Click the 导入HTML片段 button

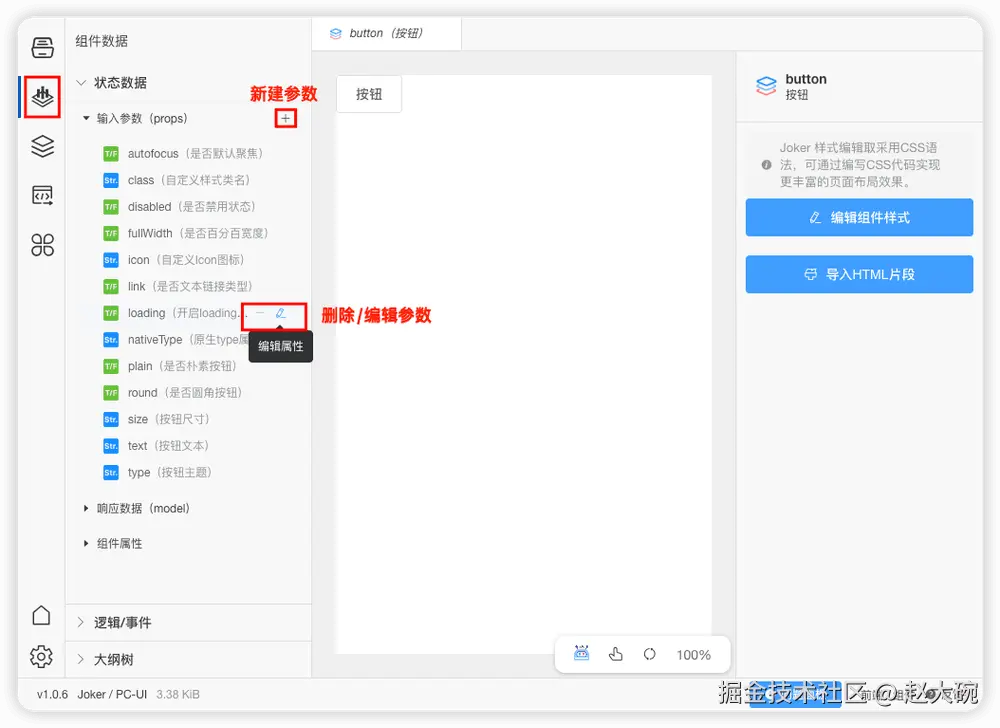pos(858,275)
